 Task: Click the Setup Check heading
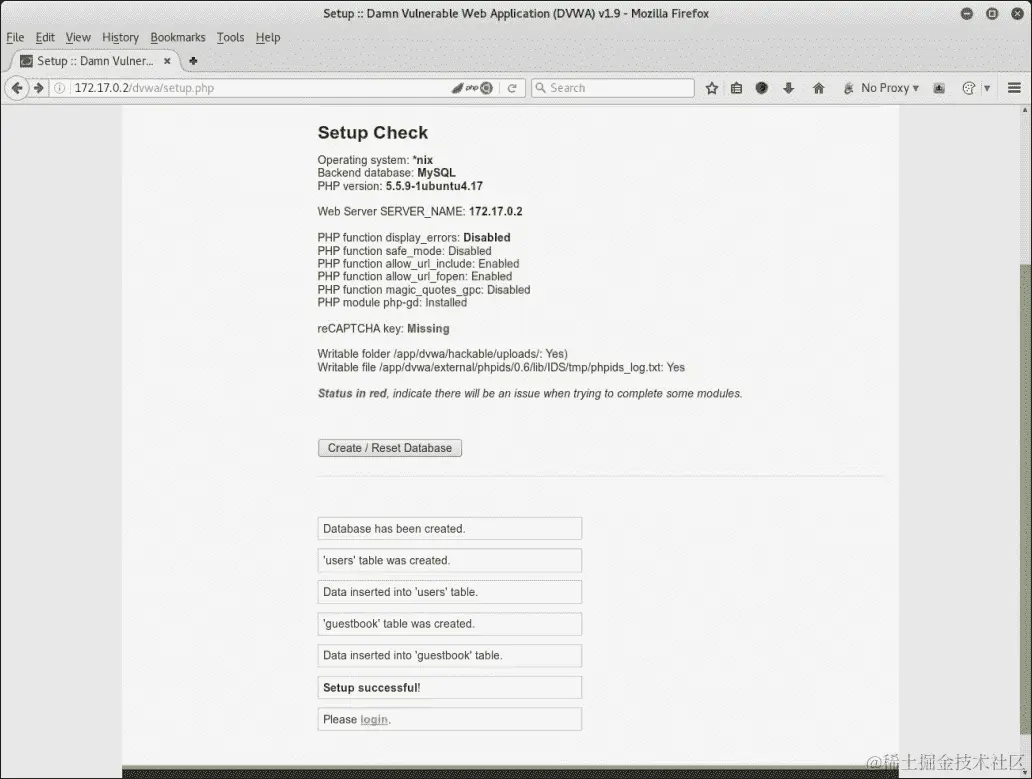pos(373,132)
